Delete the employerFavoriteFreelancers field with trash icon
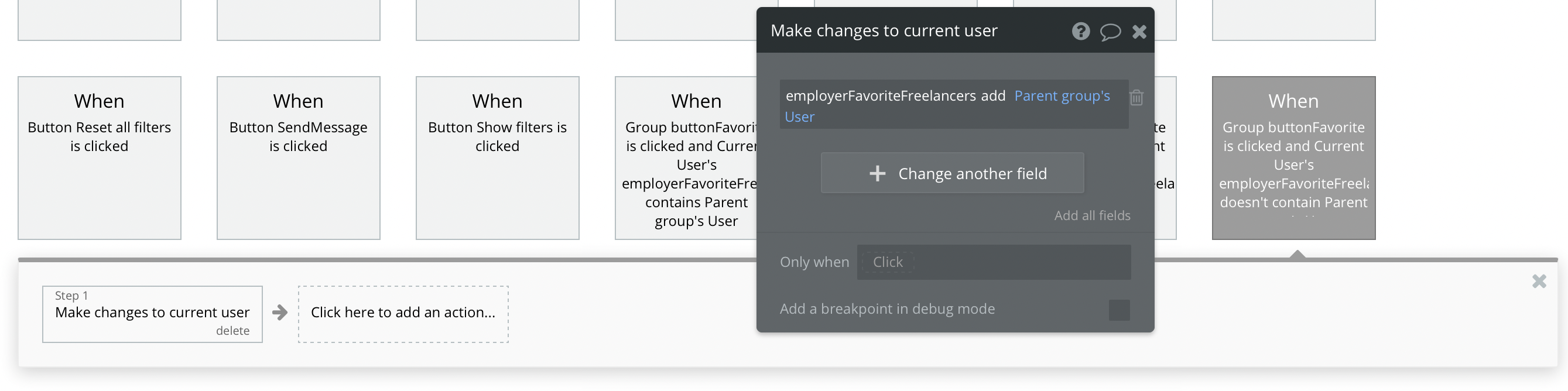Viewport: 1568px width, 391px height. coord(1136,97)
